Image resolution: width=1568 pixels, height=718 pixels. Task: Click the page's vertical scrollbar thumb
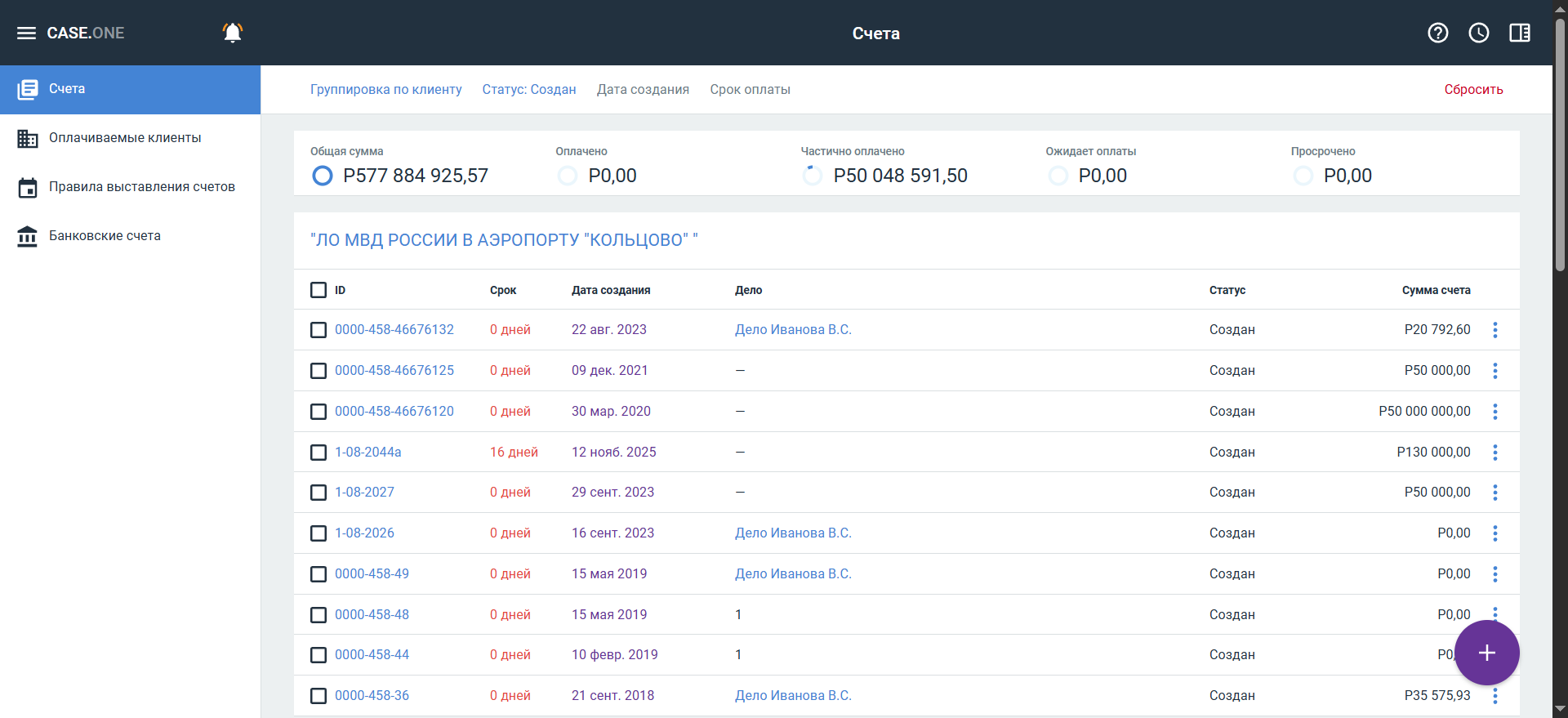(x=1560, y=147)
